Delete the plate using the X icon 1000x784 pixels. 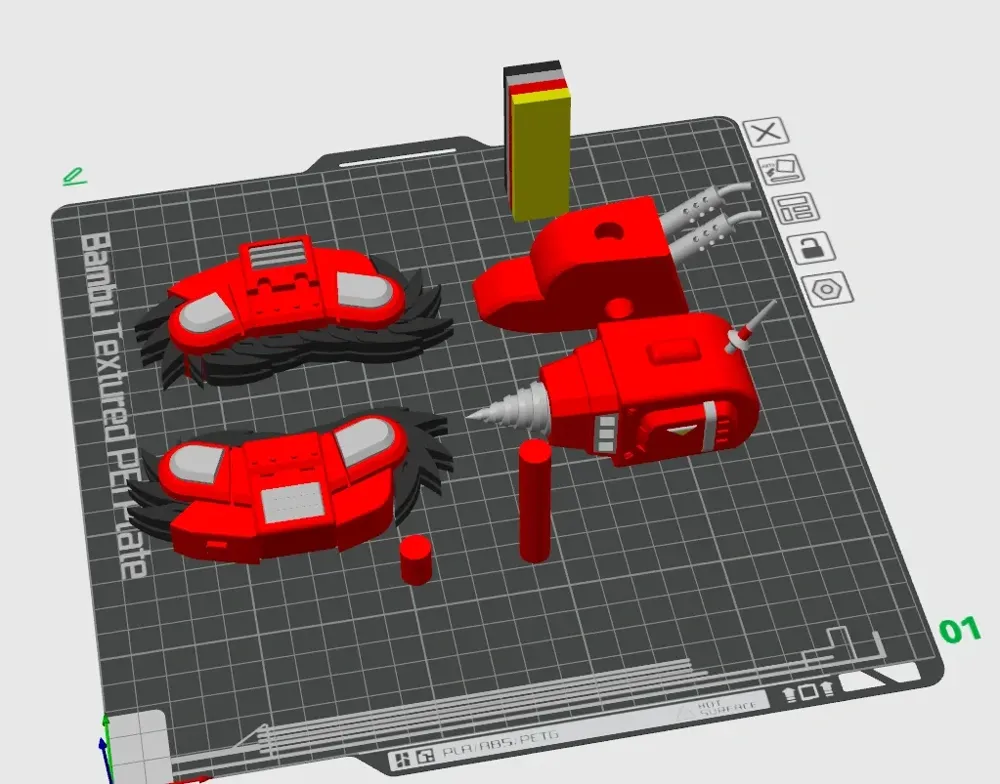pyautogui.click(x=765, y=134)
